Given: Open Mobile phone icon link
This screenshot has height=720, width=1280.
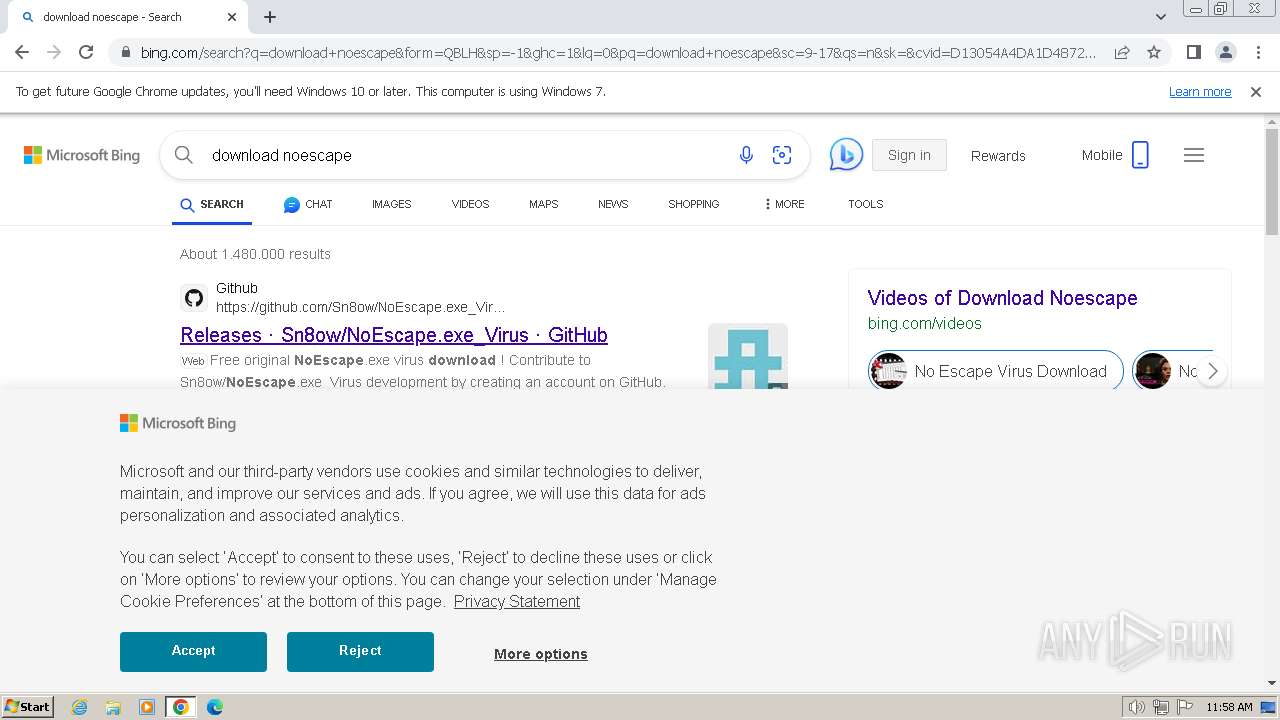Looking at the screenshot, I should click(x=1115, y=155).
